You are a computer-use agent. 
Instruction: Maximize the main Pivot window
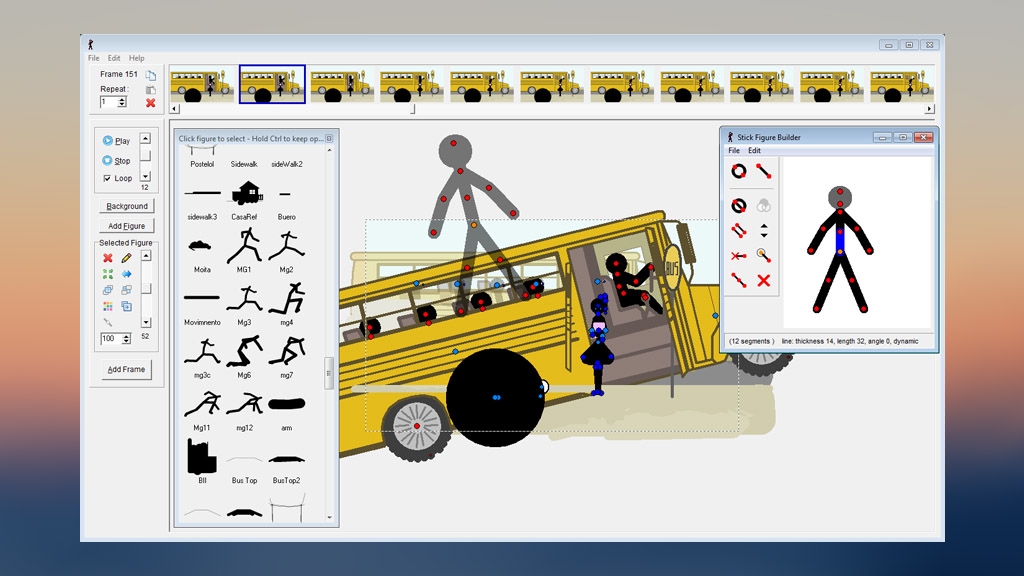click(909, 44)
